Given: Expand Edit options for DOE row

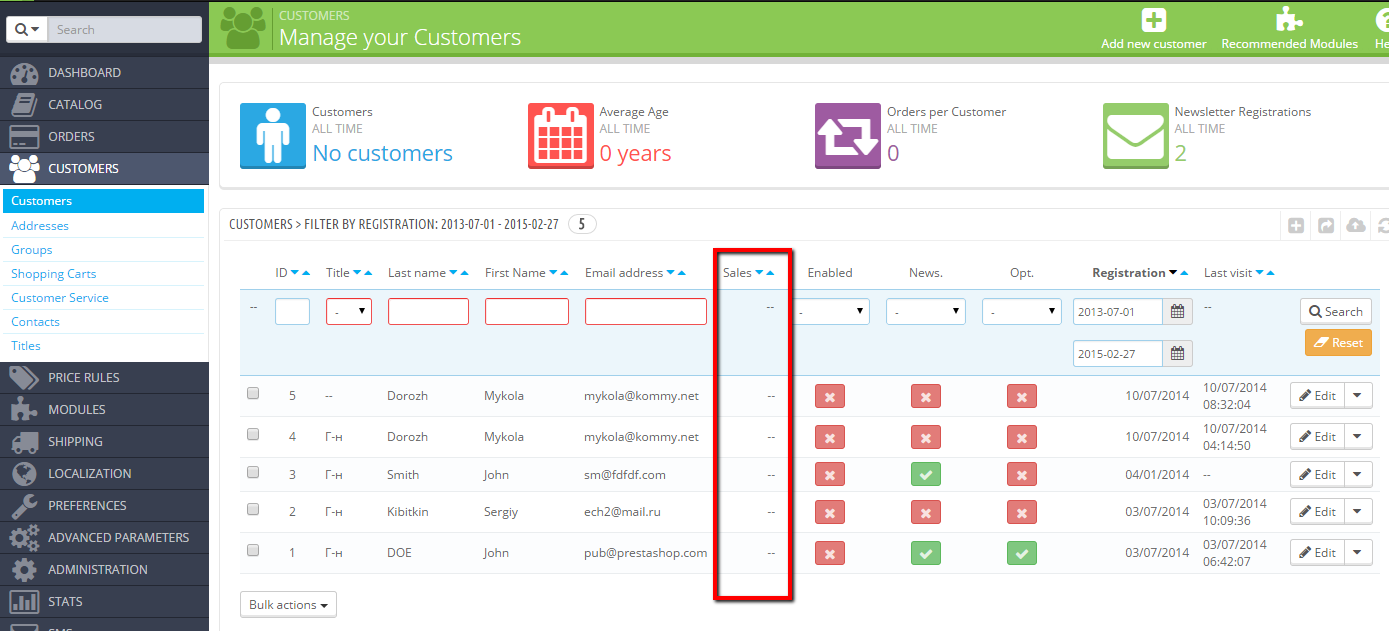Looking at the screenshot, I should 1358,552.
